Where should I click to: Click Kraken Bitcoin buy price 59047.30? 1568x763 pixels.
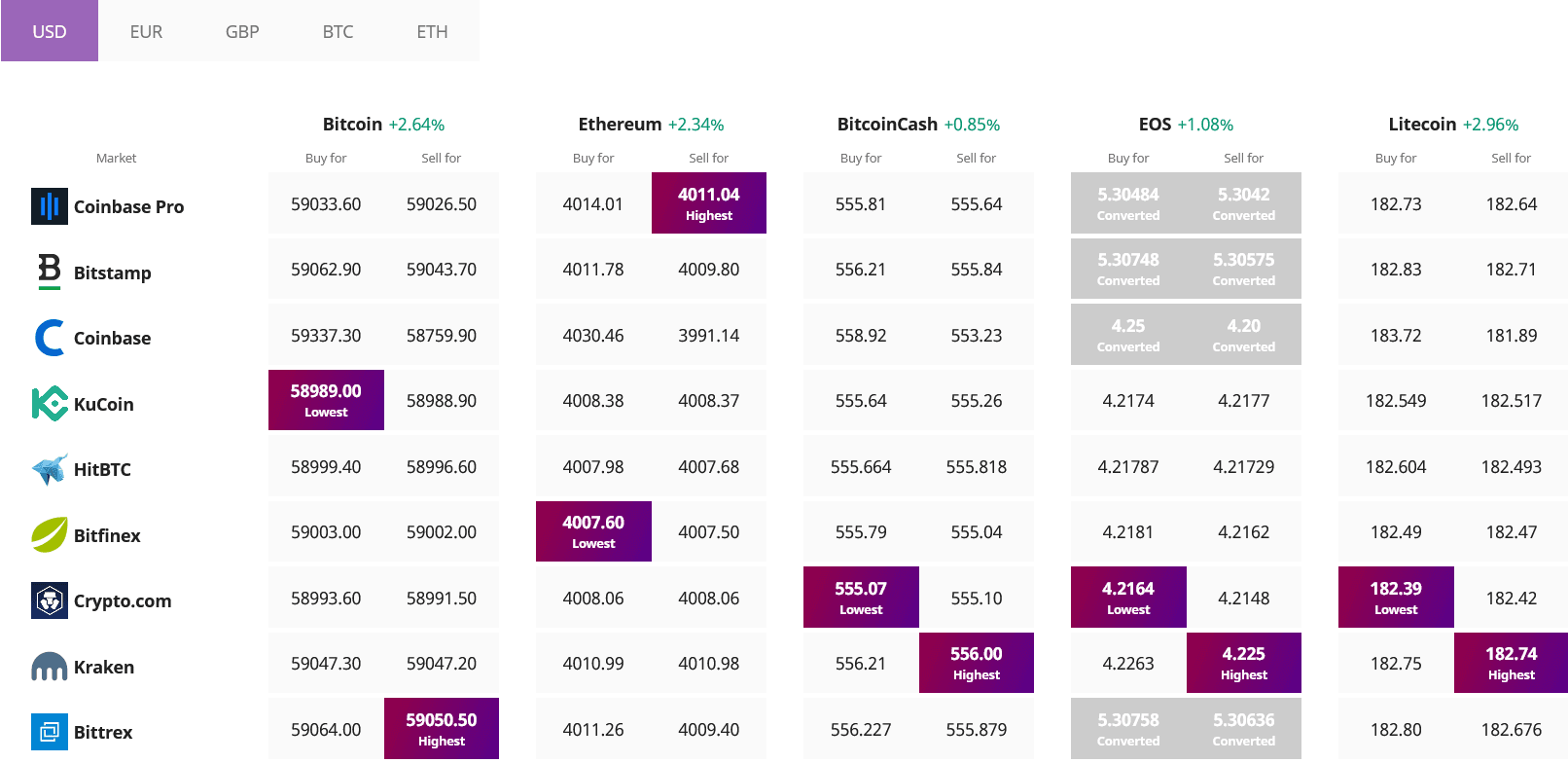[x=326, y=663]
